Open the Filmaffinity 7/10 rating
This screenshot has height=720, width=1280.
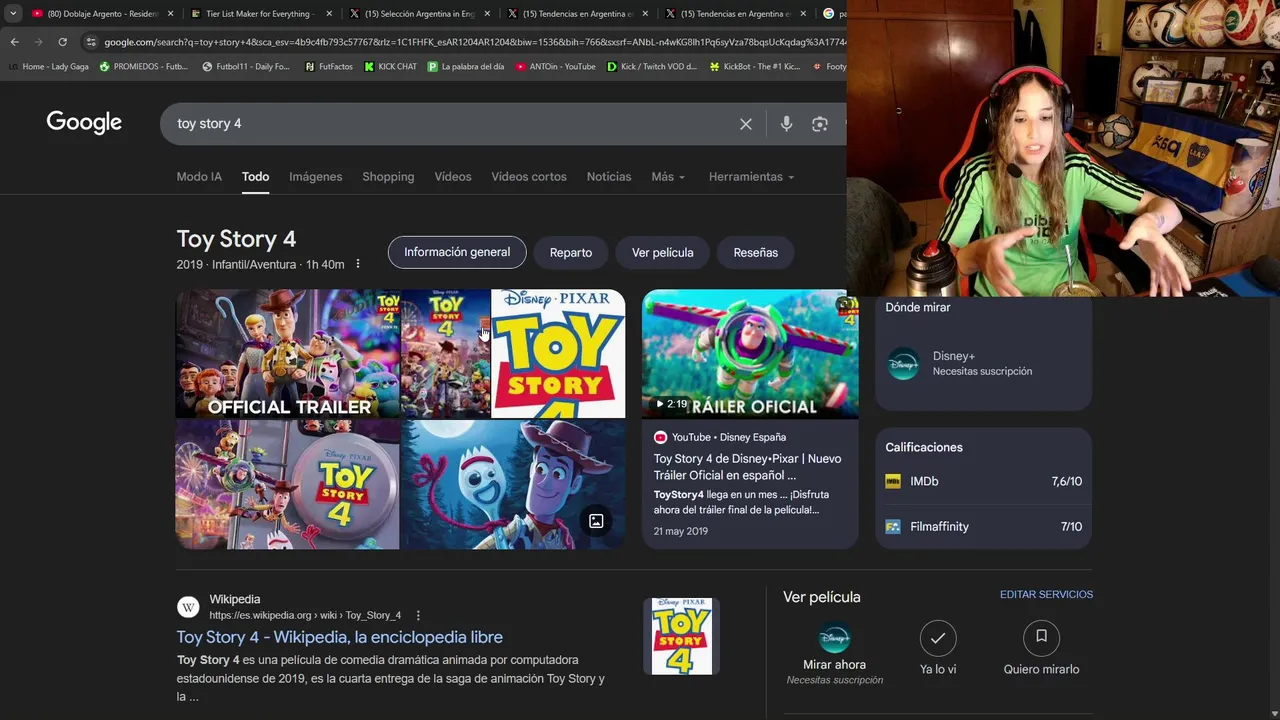click(x=983, y=526)
